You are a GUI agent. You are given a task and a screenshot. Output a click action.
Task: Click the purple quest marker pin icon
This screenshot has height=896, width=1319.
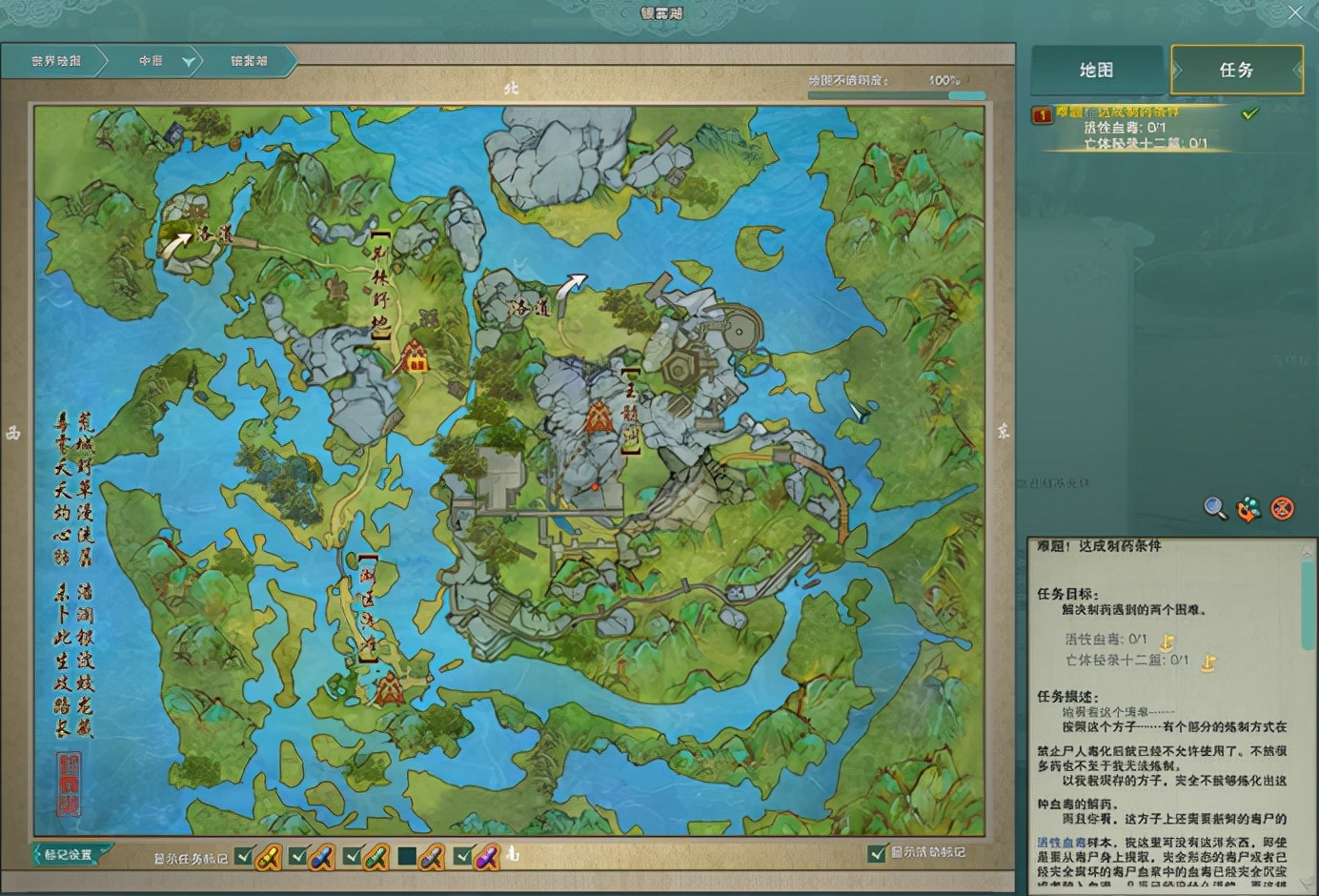486,858
